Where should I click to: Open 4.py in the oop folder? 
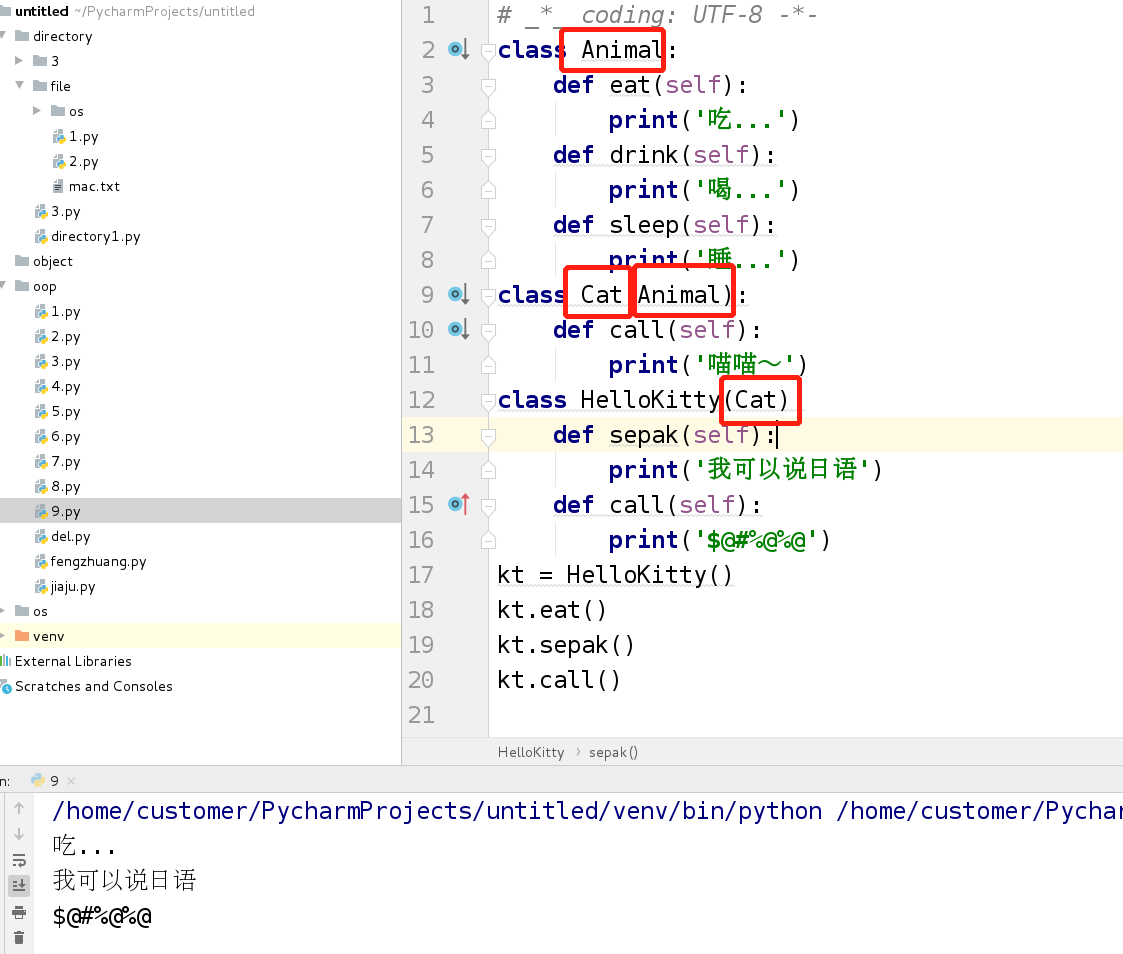pos(57,387)
